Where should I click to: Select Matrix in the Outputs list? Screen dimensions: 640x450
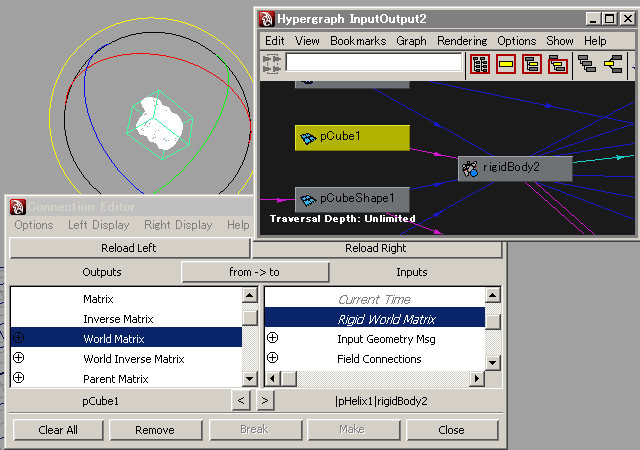click(x=127, y=299)
